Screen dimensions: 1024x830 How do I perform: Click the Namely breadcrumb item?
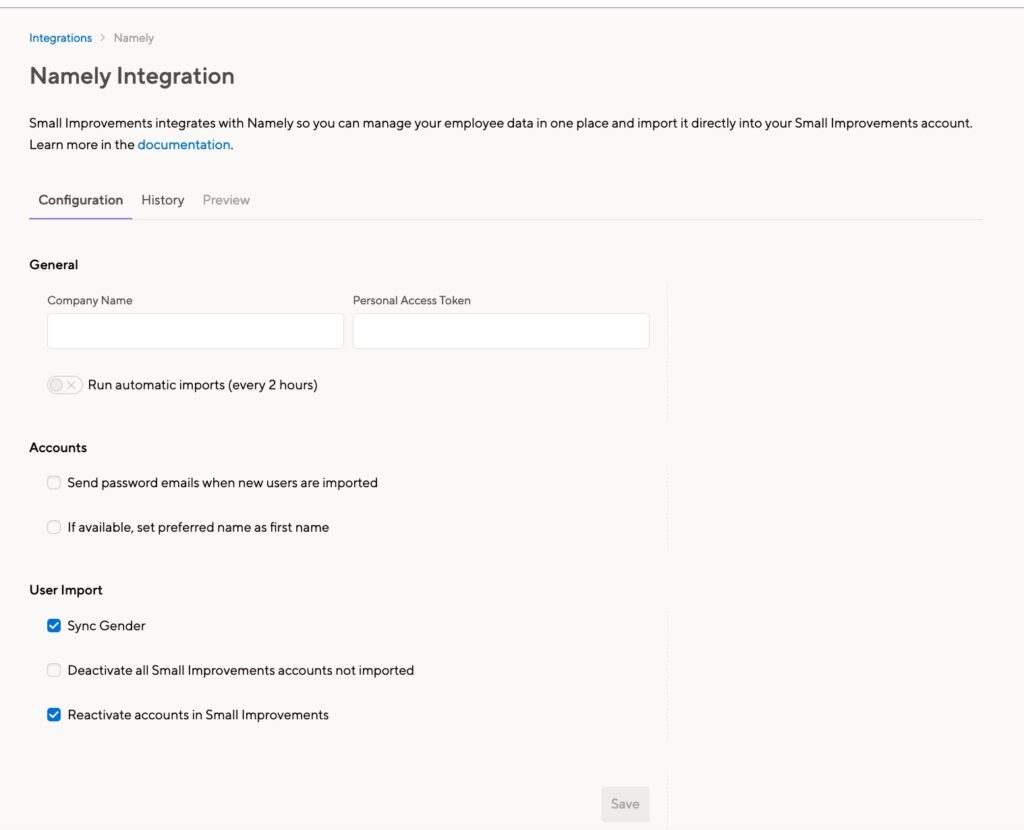click(x=134, y=38)
